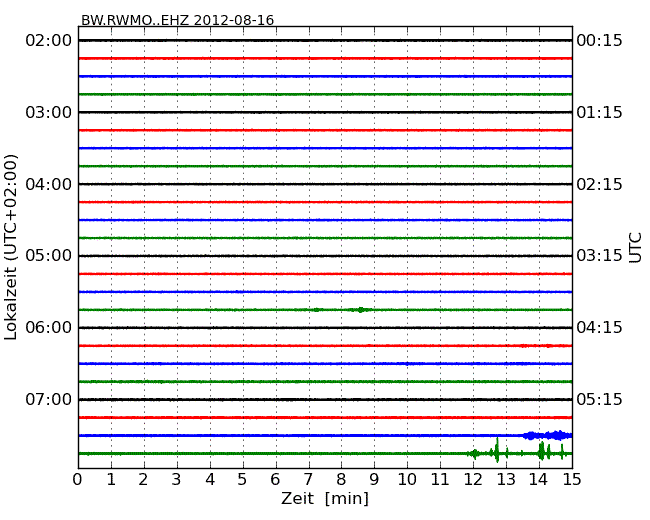
Task: Click the small green event near minute 8.5
Action: [x=360, y=310]
